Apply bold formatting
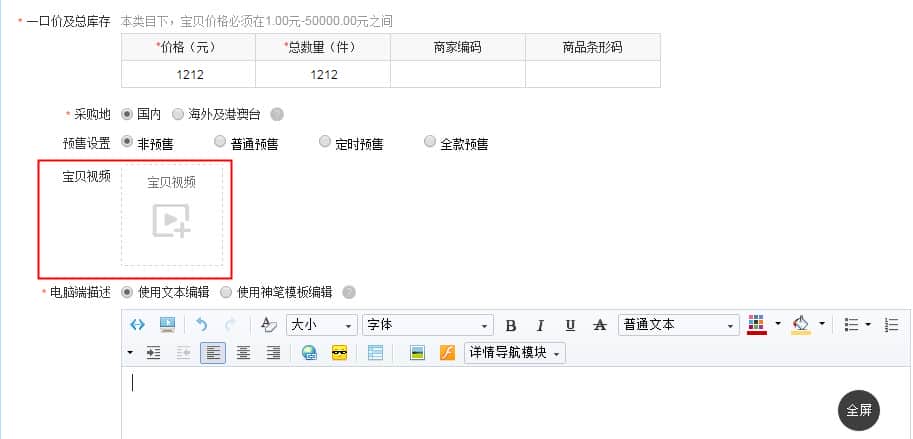This screenshot has width=913, height=439. click(x=511, y=325)
